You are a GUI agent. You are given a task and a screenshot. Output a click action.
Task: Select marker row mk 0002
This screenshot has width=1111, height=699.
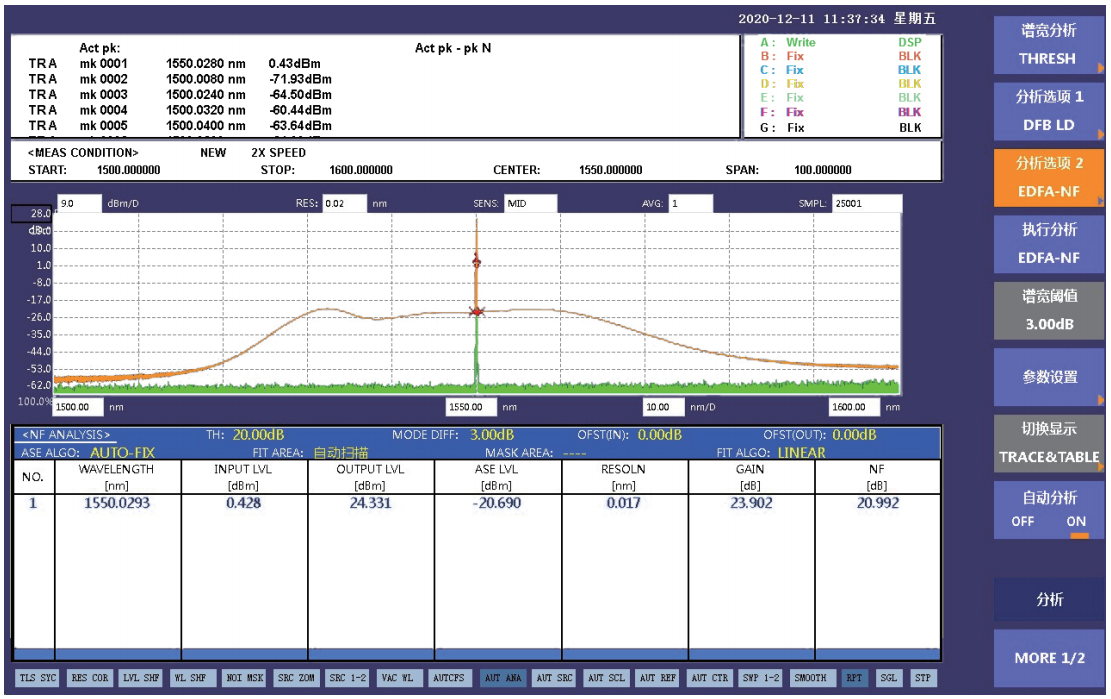180,79
